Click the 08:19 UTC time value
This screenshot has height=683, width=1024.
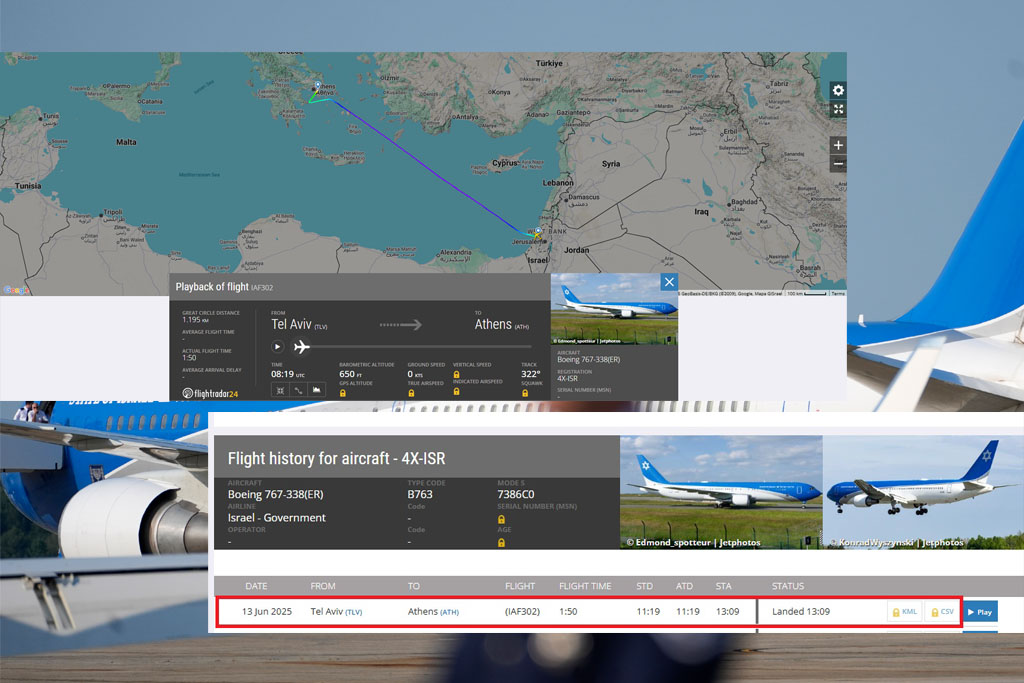tap(287, 374)
